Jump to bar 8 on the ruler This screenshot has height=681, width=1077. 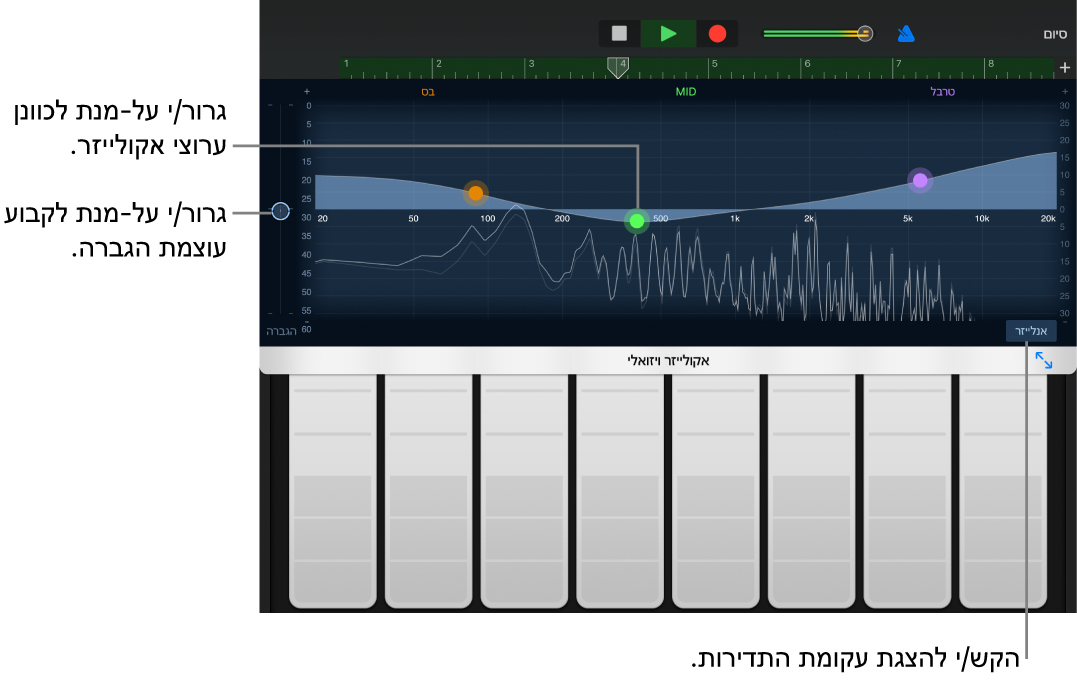click(990, 63)
